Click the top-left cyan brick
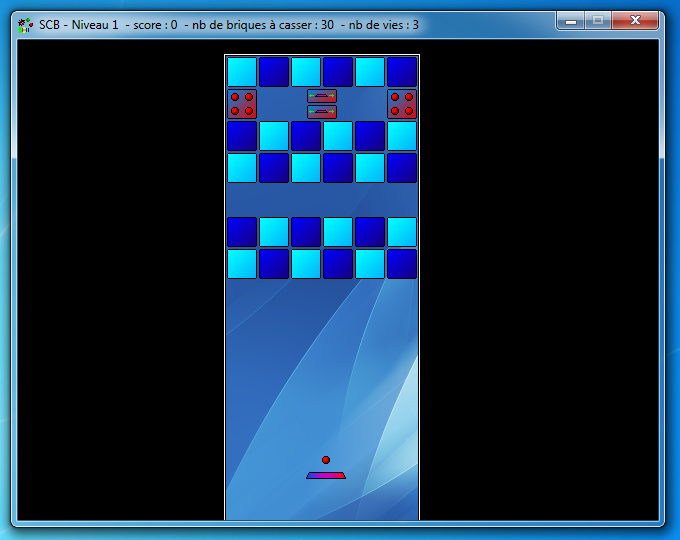Viewport: 680px width, 540px height. pyautogui.click(x=242, y=72)
